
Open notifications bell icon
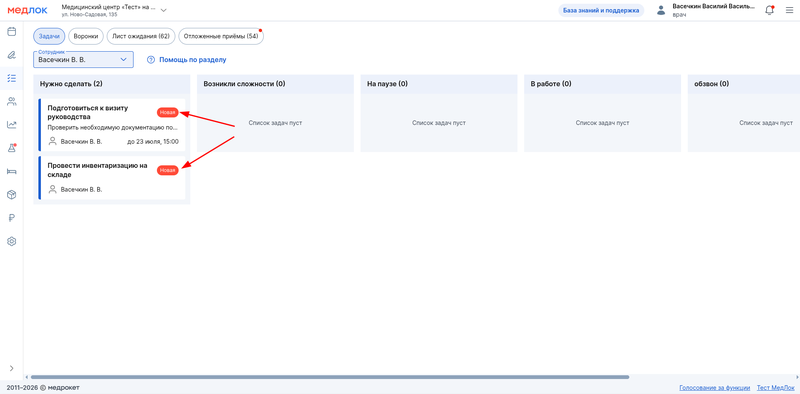[x=769, y=10]
